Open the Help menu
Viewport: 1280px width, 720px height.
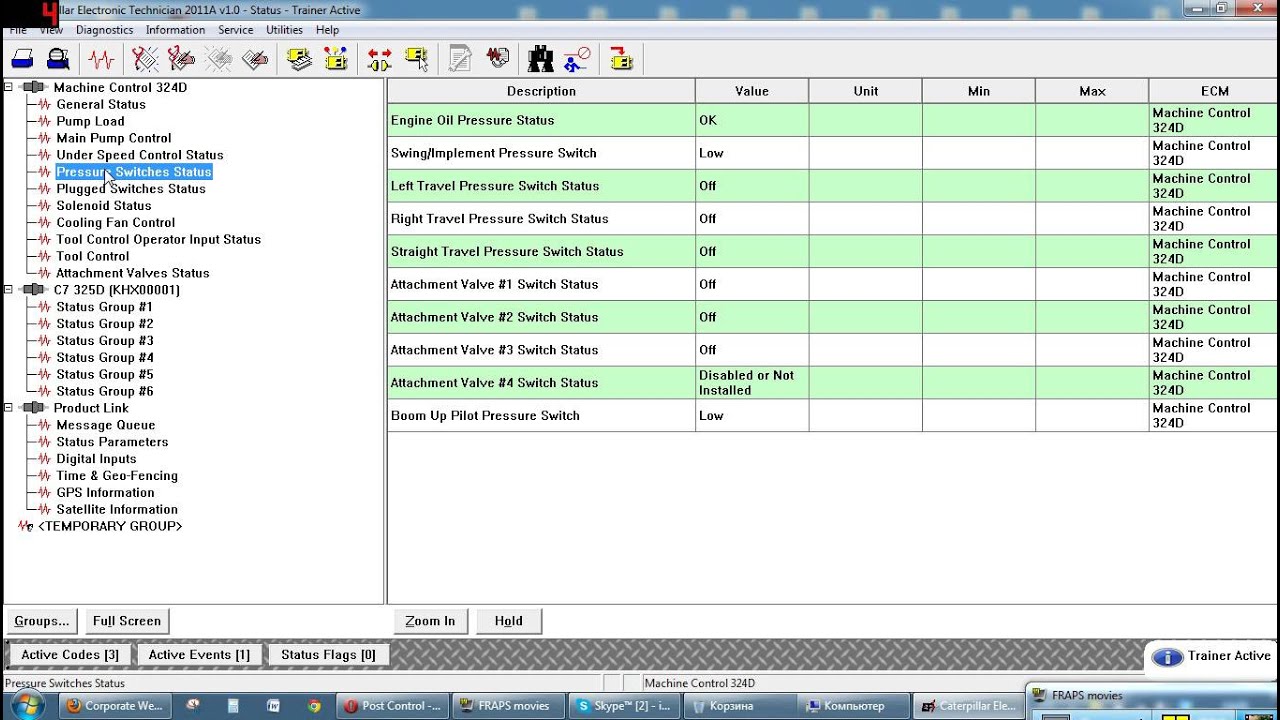(x=327, y=30)
